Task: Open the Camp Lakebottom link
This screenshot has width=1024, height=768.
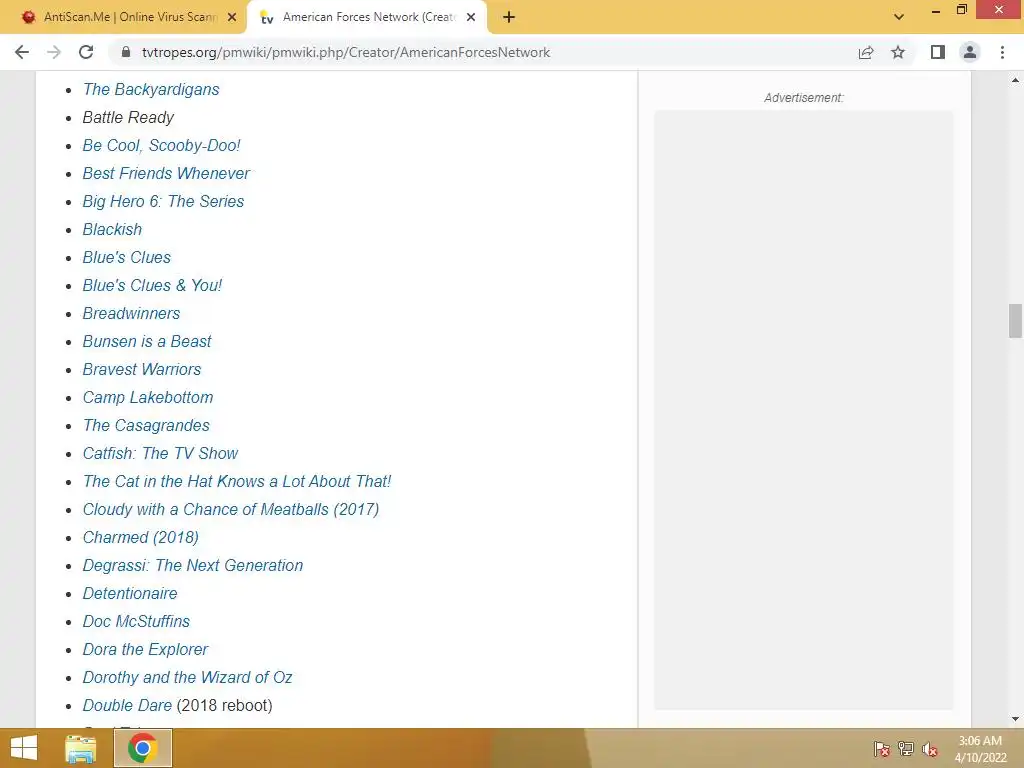Action: click(x=148, y=398)
